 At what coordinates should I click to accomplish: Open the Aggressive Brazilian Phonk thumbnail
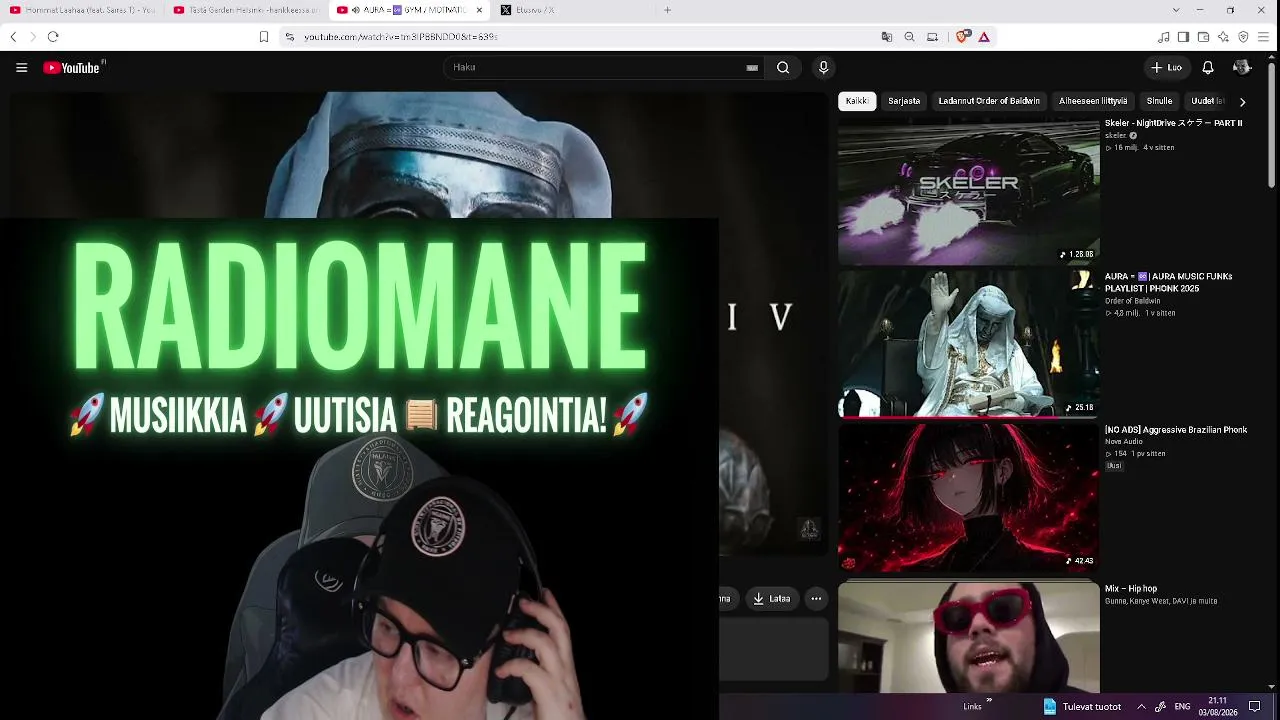click(x=969, y=496)
